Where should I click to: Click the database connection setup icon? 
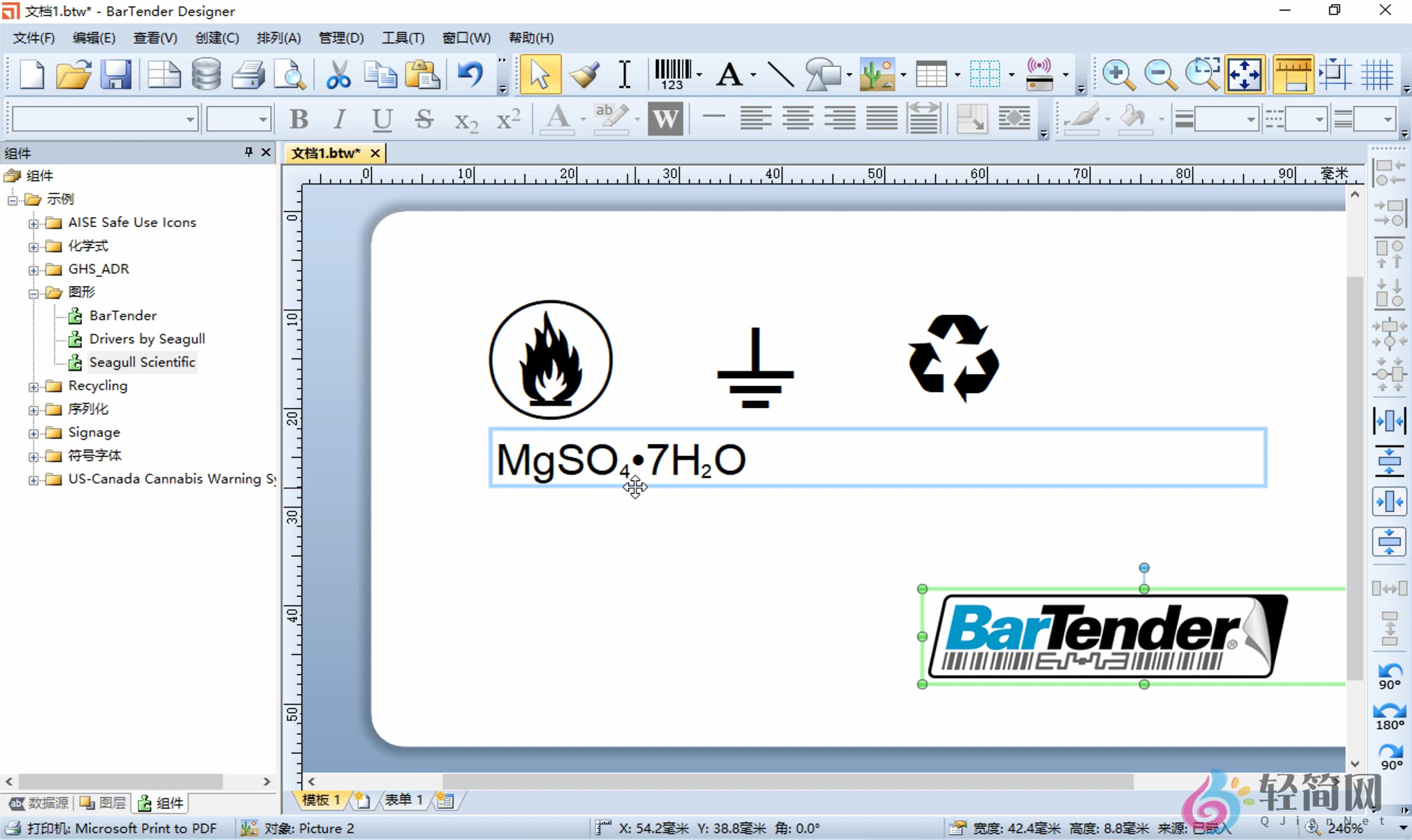(205, 74)
